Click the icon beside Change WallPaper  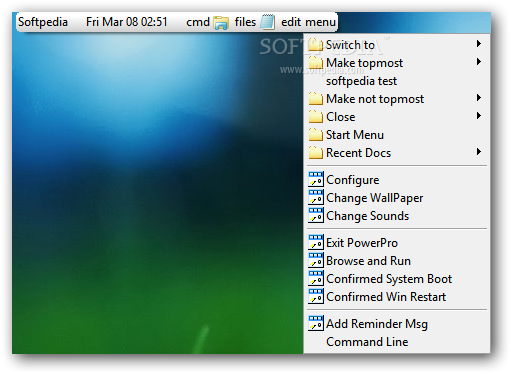coord(316,197)
